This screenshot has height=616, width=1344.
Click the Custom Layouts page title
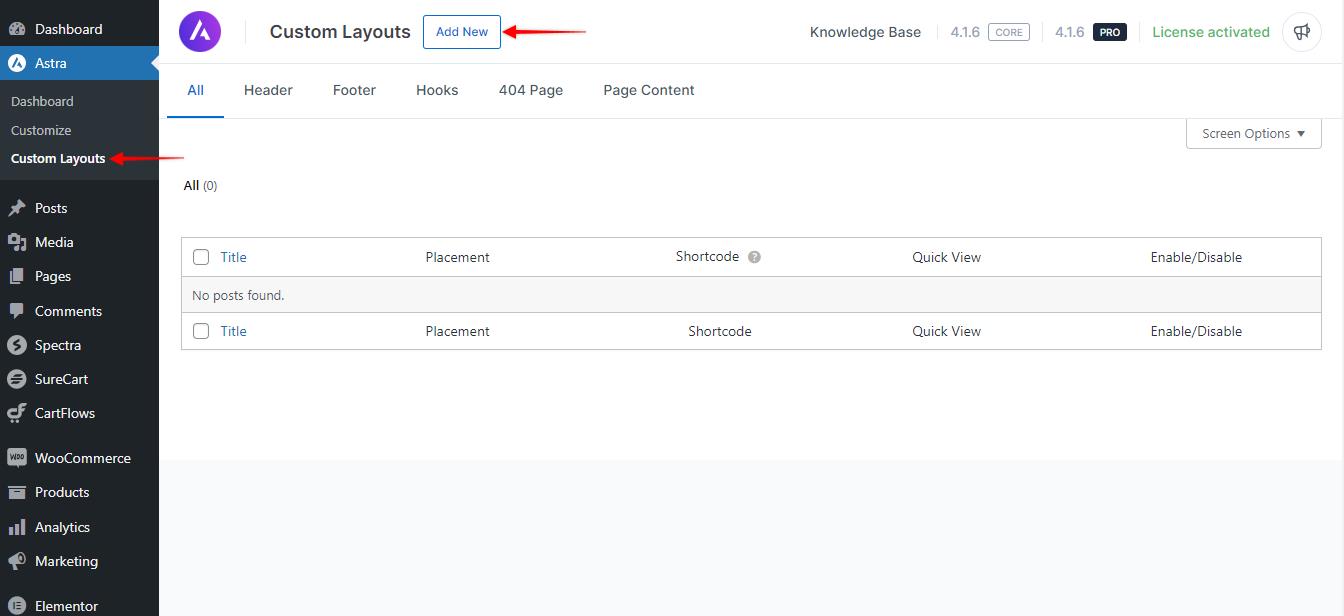click(340, 32)
